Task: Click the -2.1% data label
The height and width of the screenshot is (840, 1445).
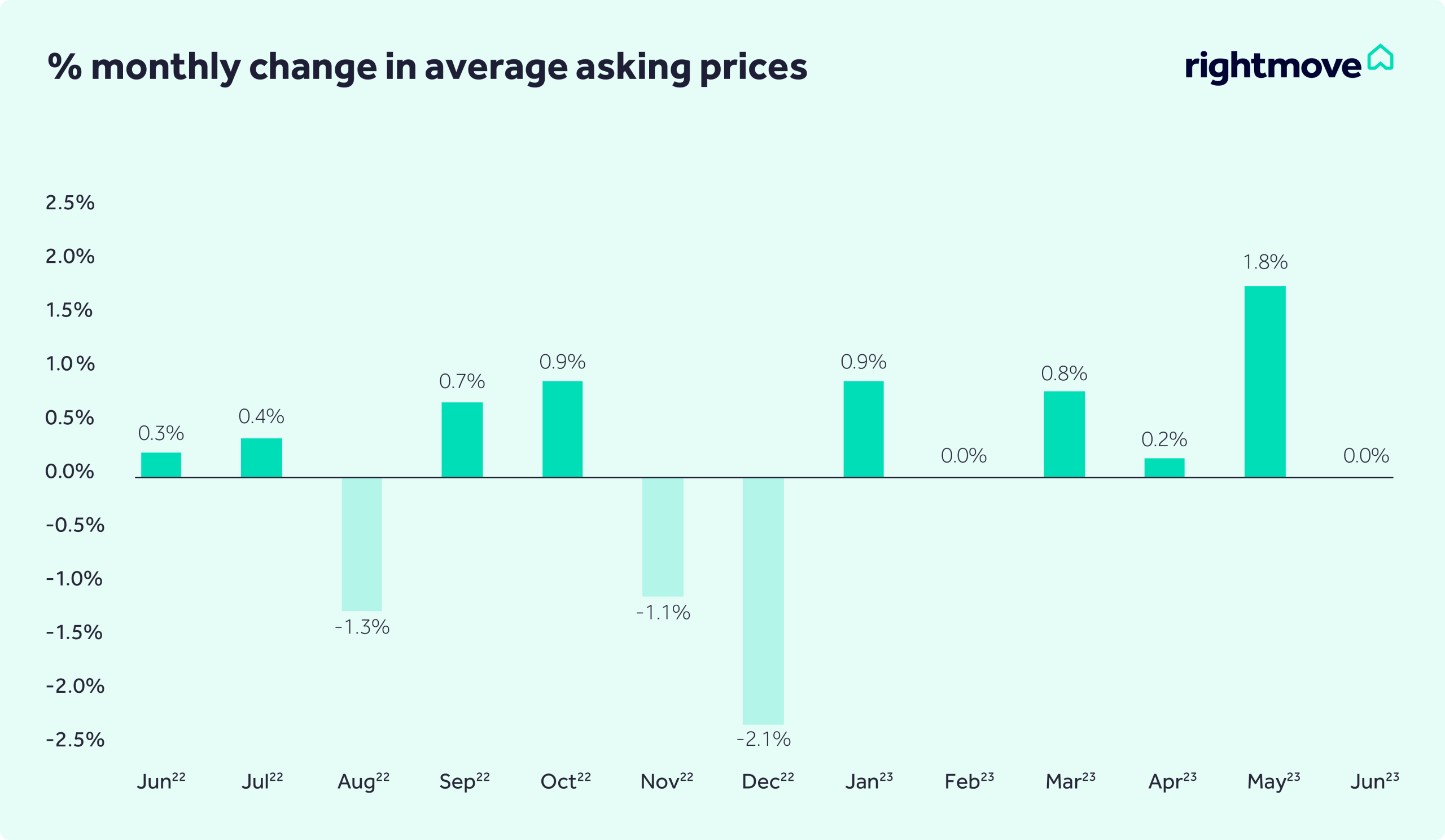Action: point(763,739)
